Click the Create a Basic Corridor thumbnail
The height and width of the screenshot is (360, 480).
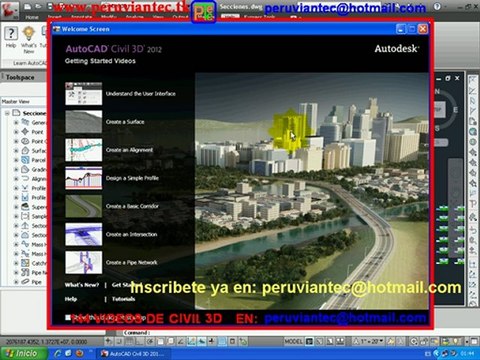point(84,206)
